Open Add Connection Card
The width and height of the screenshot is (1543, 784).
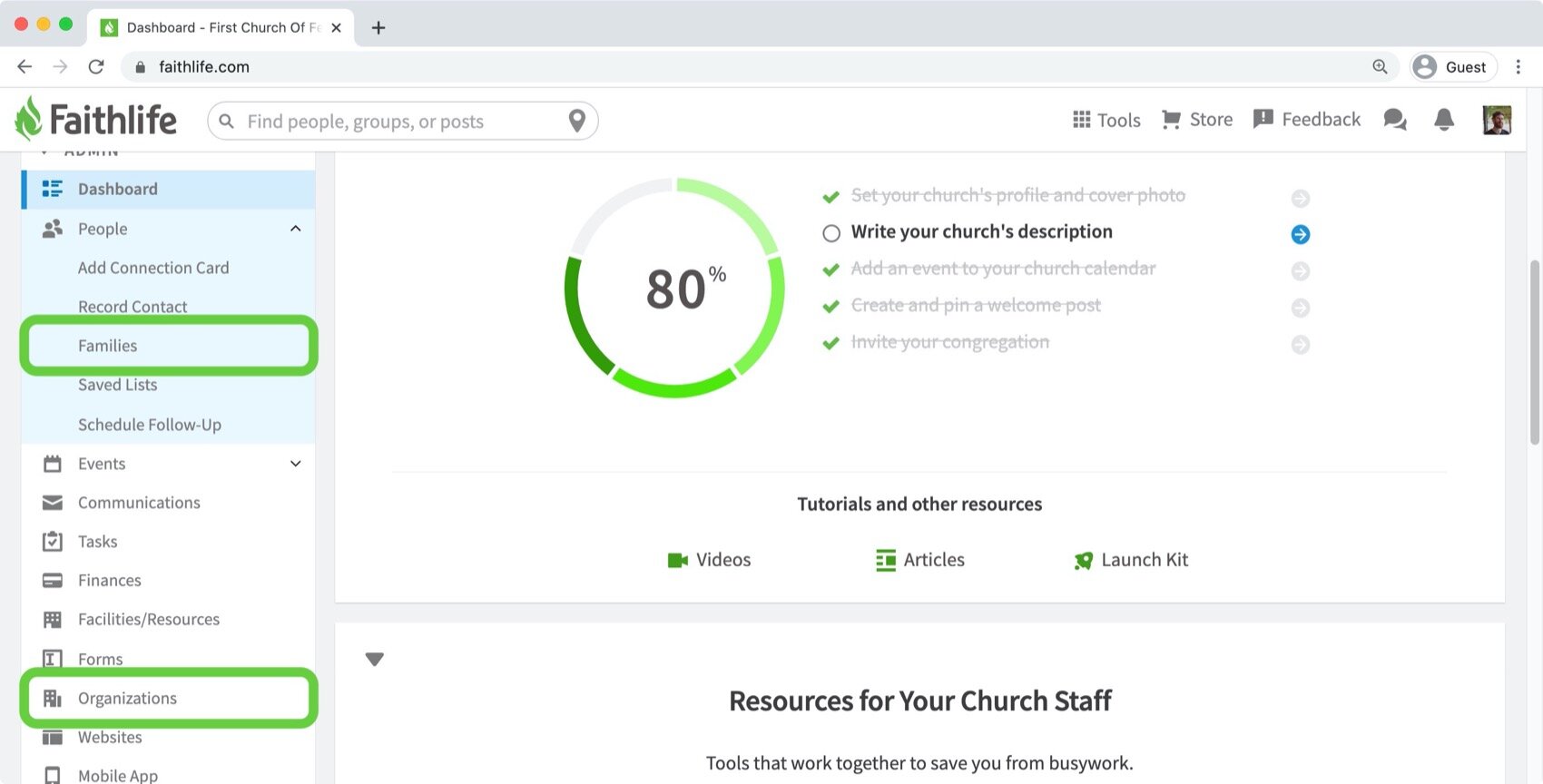(x=153, y=268)
